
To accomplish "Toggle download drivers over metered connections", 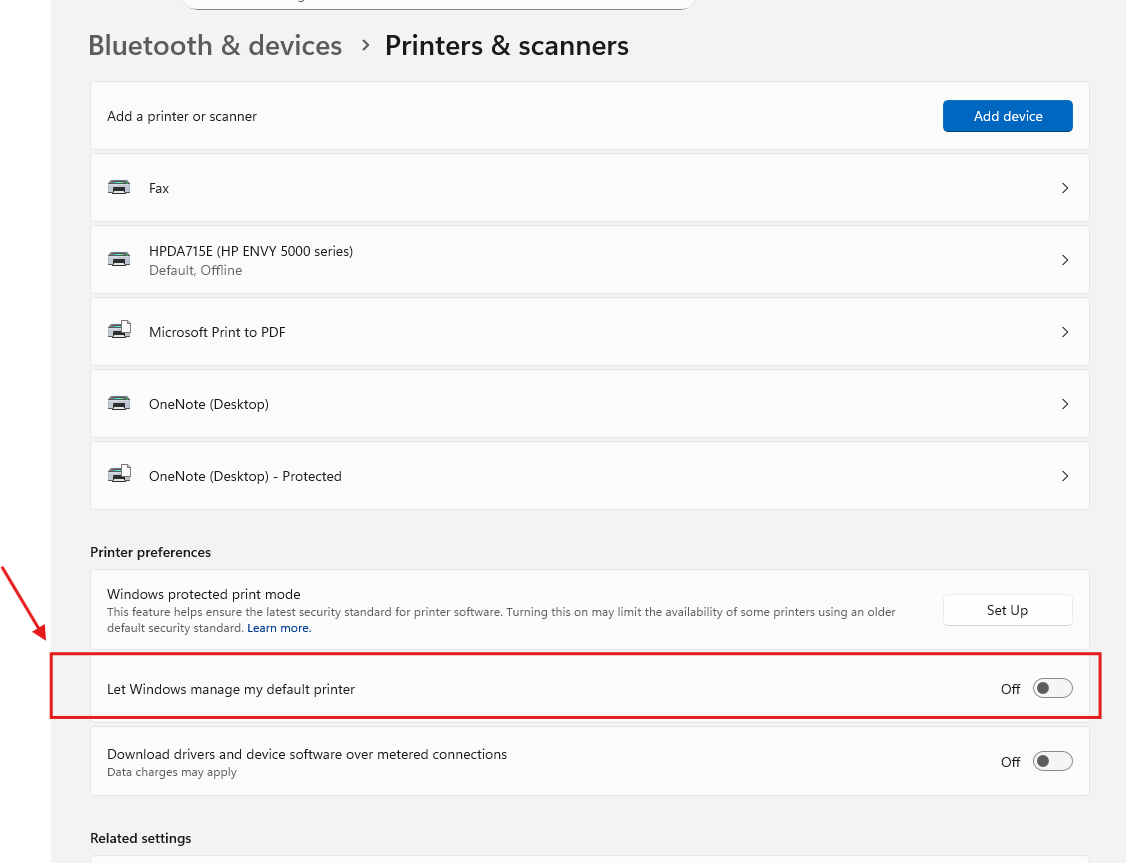I will pyautogui.click(x=1052, y=761).
